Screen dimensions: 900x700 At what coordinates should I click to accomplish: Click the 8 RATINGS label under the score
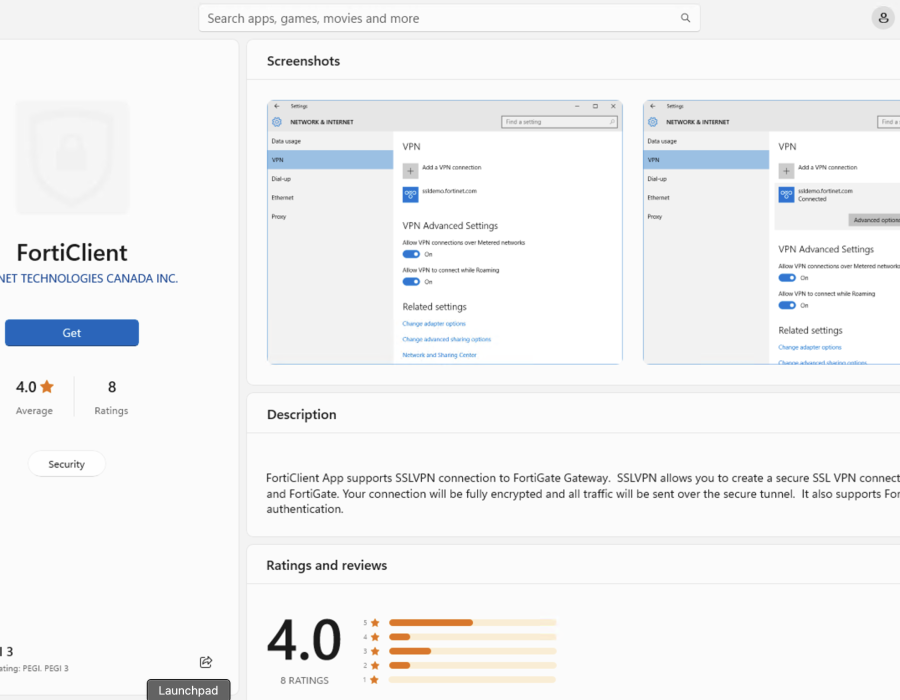(x=304, y=680)
